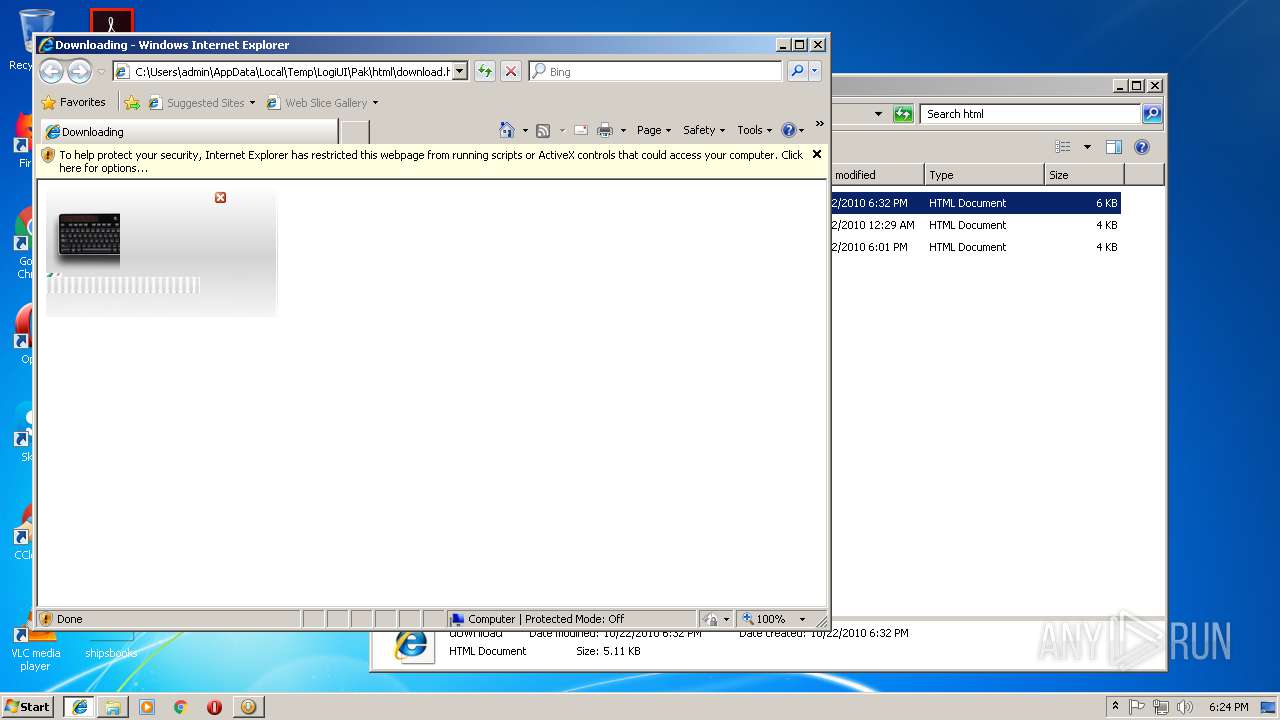Image resolution: width=1280 pixels, height=720 pixels.
Task: Expand Explorer view options arrow
Action: tap(1087, 147)
